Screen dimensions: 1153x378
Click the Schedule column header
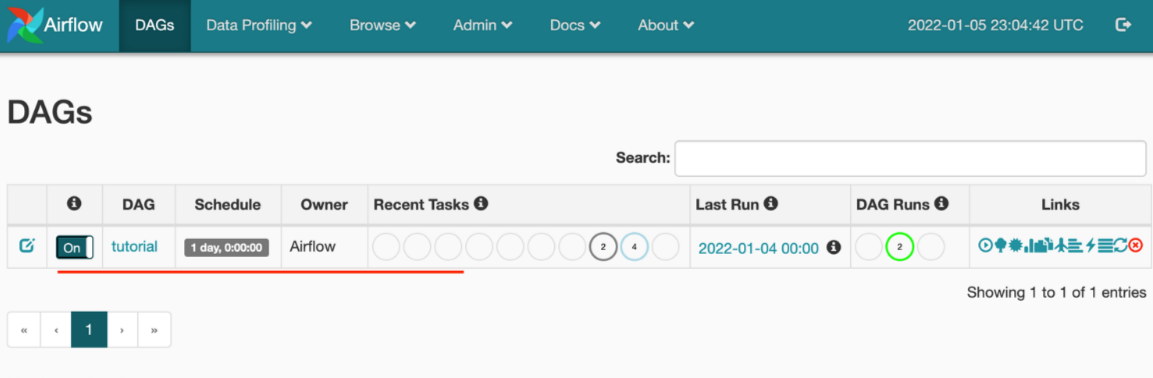pyautogui.click(x=228, y=204)
